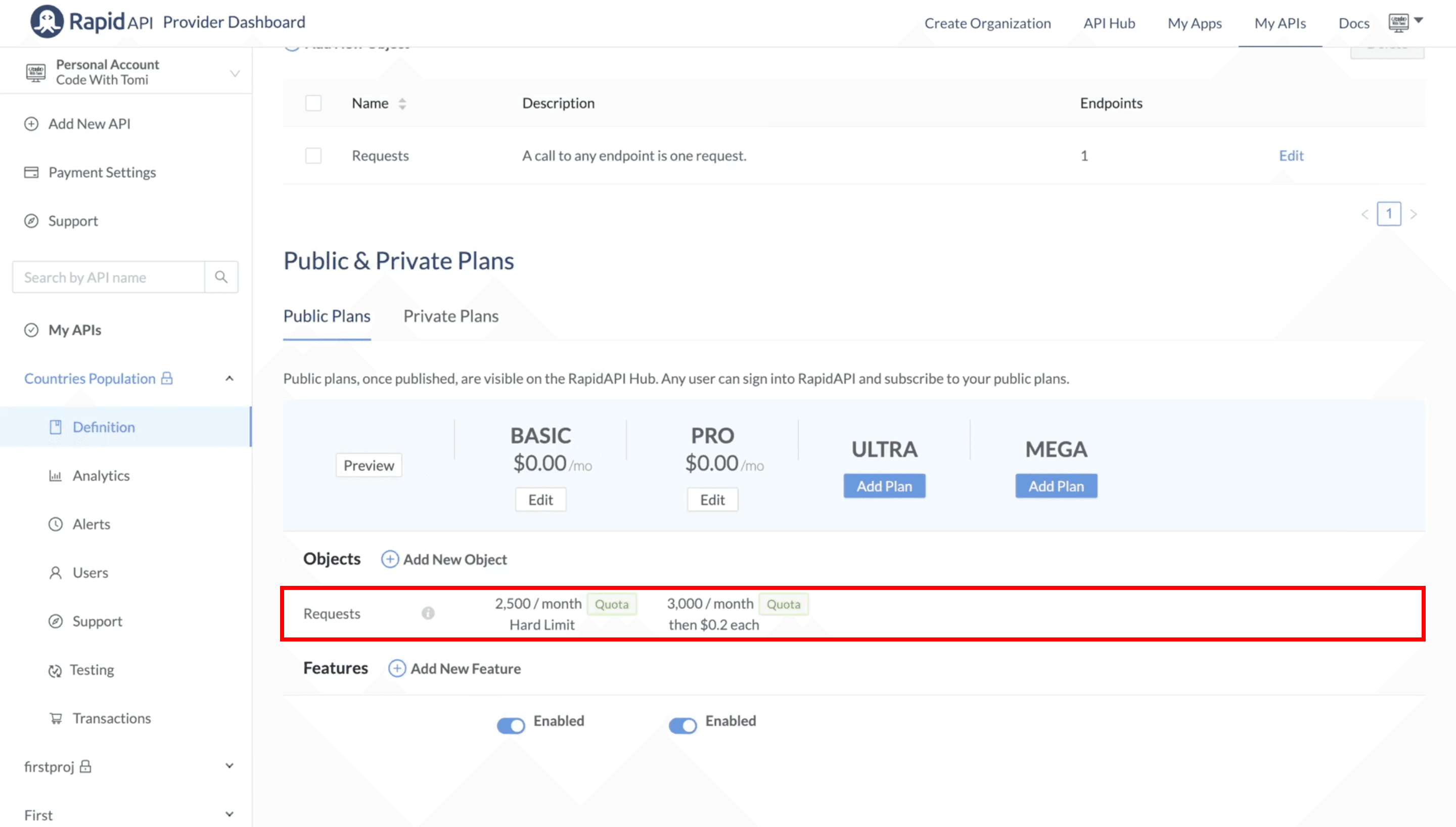Switch to the Public Plans tab
Viewport: 1456px width, 827px height.
(327, 316)
